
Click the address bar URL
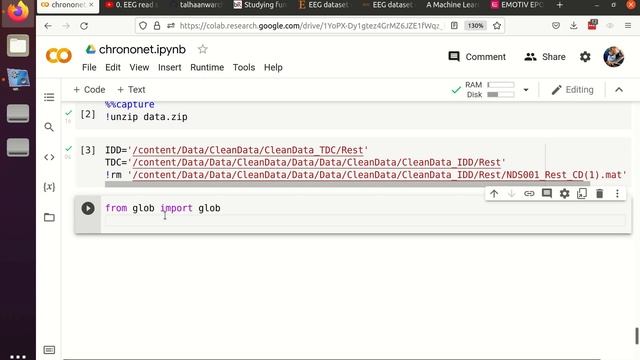[x=310, y=26]
